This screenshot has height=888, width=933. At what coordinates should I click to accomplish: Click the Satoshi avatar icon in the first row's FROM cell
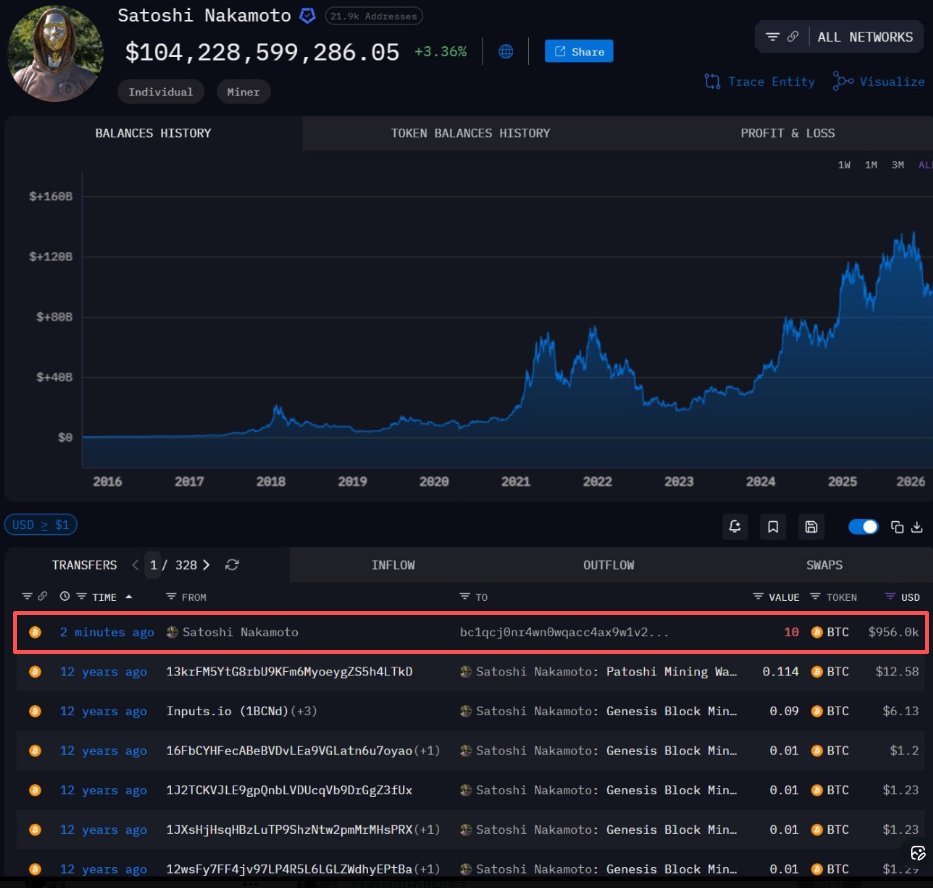[173, 632]
